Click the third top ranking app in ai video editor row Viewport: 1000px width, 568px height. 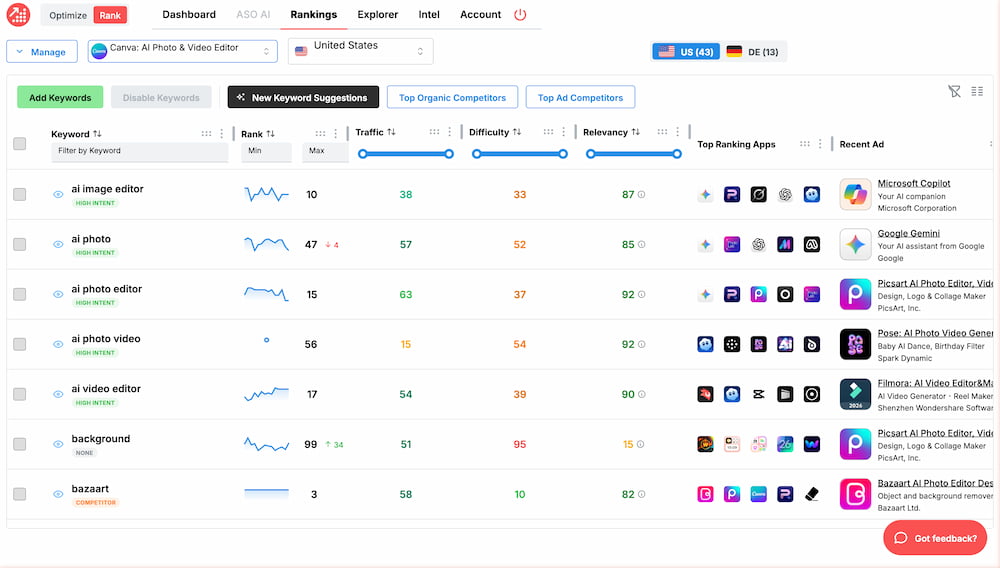coord(758,395)
